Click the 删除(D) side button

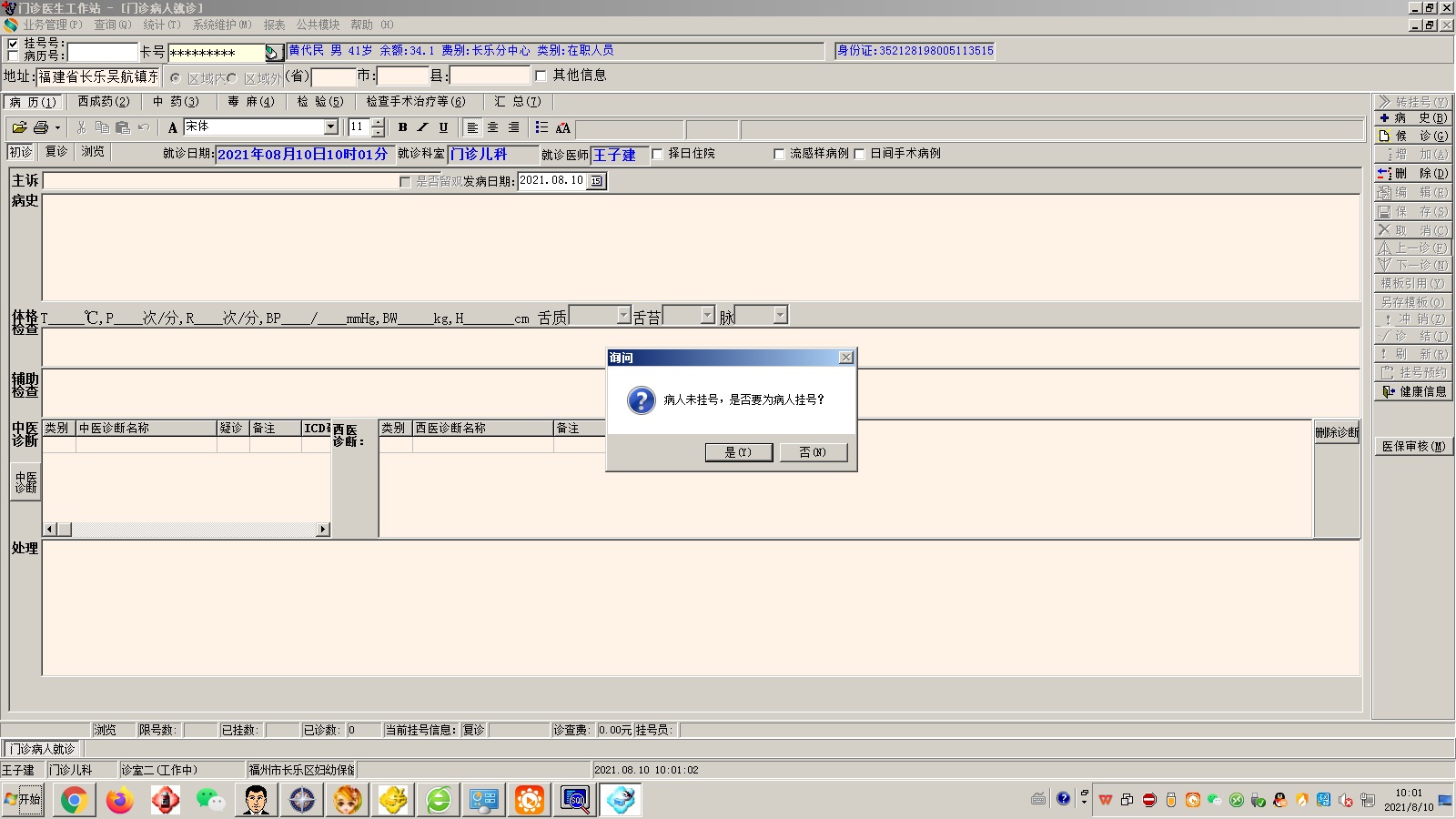click(1412, 174)
